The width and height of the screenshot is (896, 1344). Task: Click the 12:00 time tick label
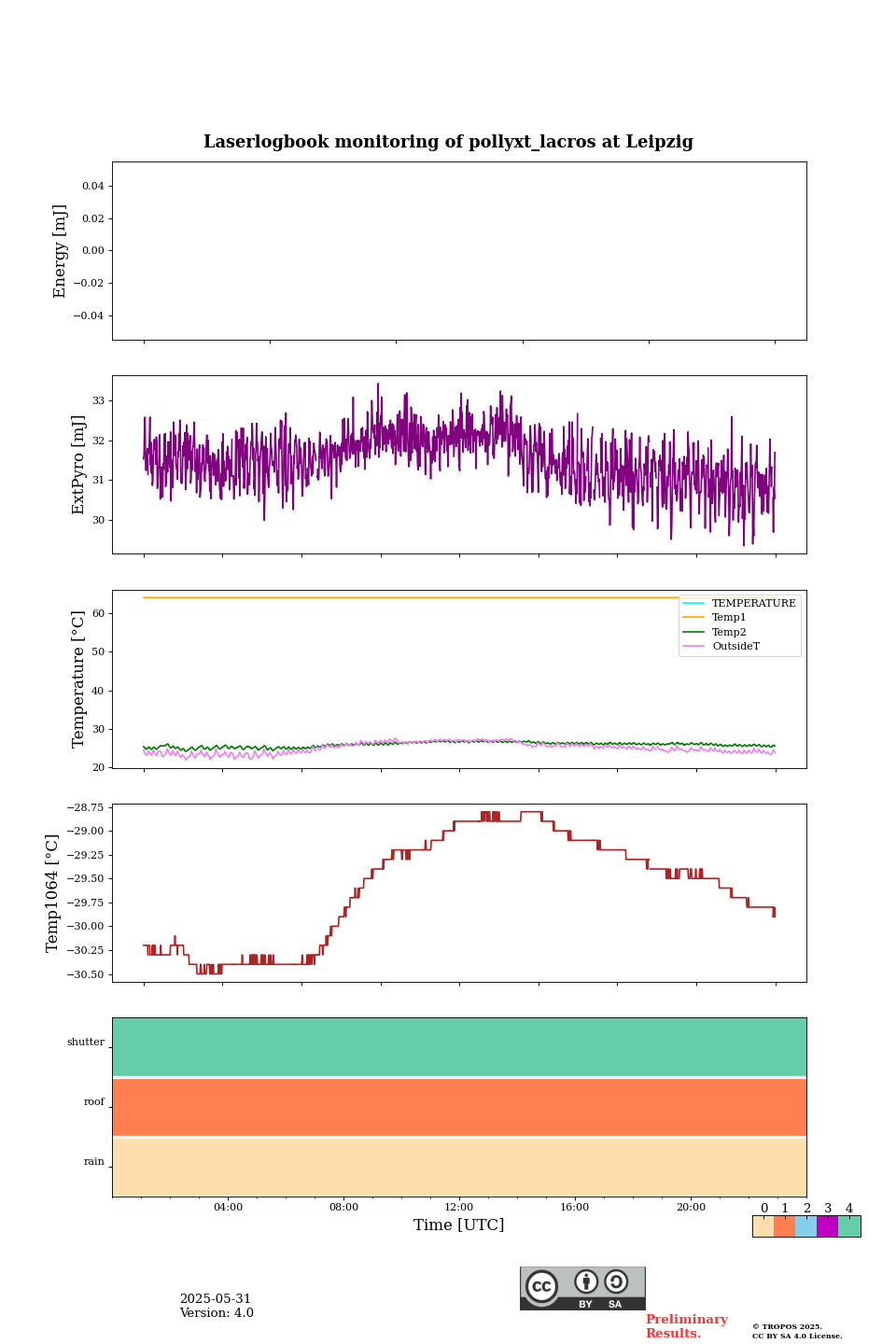click(459, 1207)
